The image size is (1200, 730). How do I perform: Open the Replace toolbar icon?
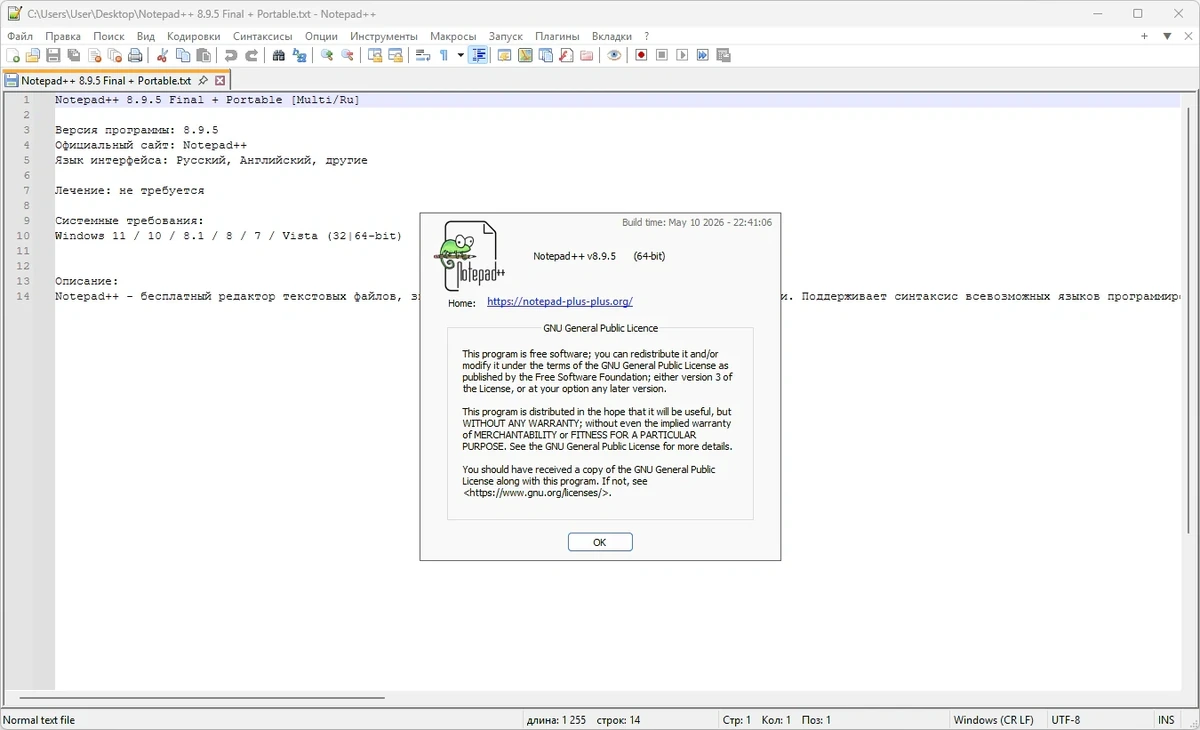click(299, 55)
